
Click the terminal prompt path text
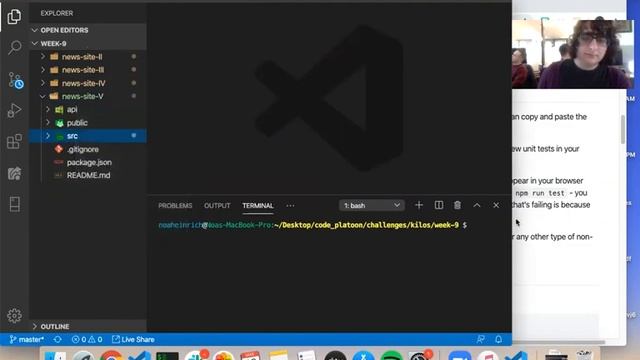click(367, 225)
